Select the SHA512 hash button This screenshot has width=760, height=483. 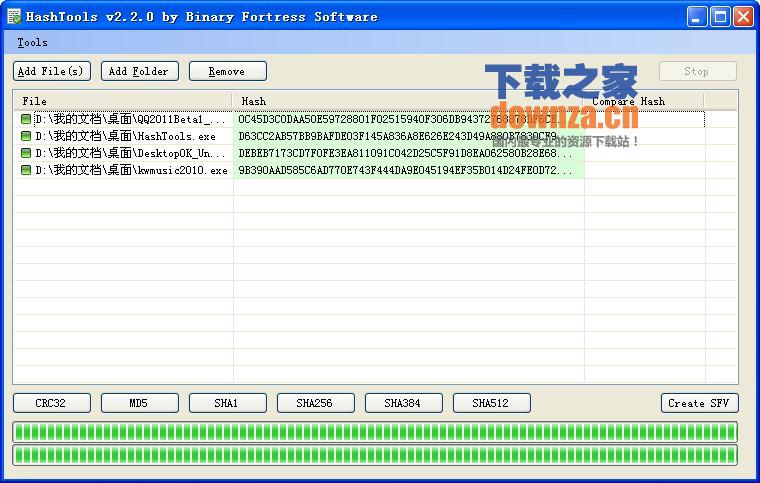coord(492,403)
